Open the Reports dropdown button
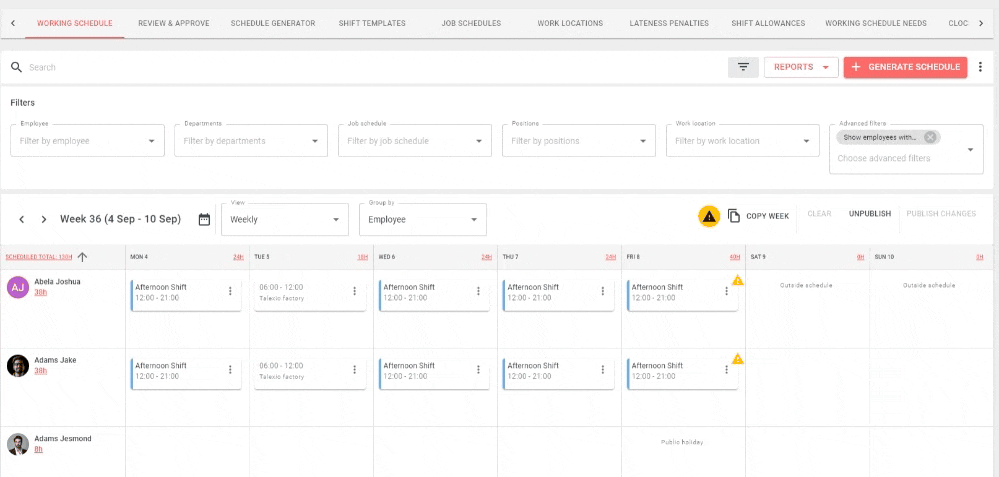999x477 pixels. pos(801,68)
